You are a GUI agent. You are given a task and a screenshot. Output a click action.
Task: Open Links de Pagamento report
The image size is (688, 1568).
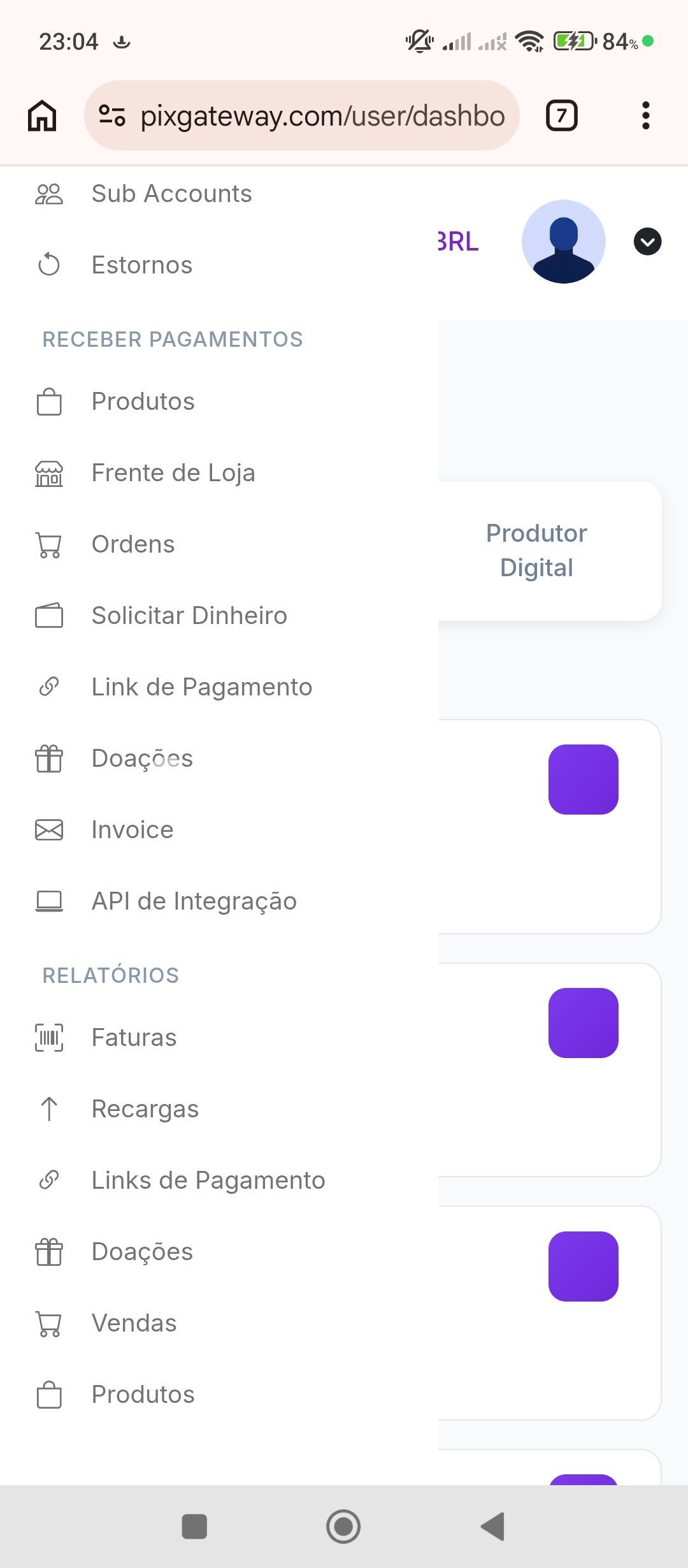pyautogui.click(x=208, y=1180)
